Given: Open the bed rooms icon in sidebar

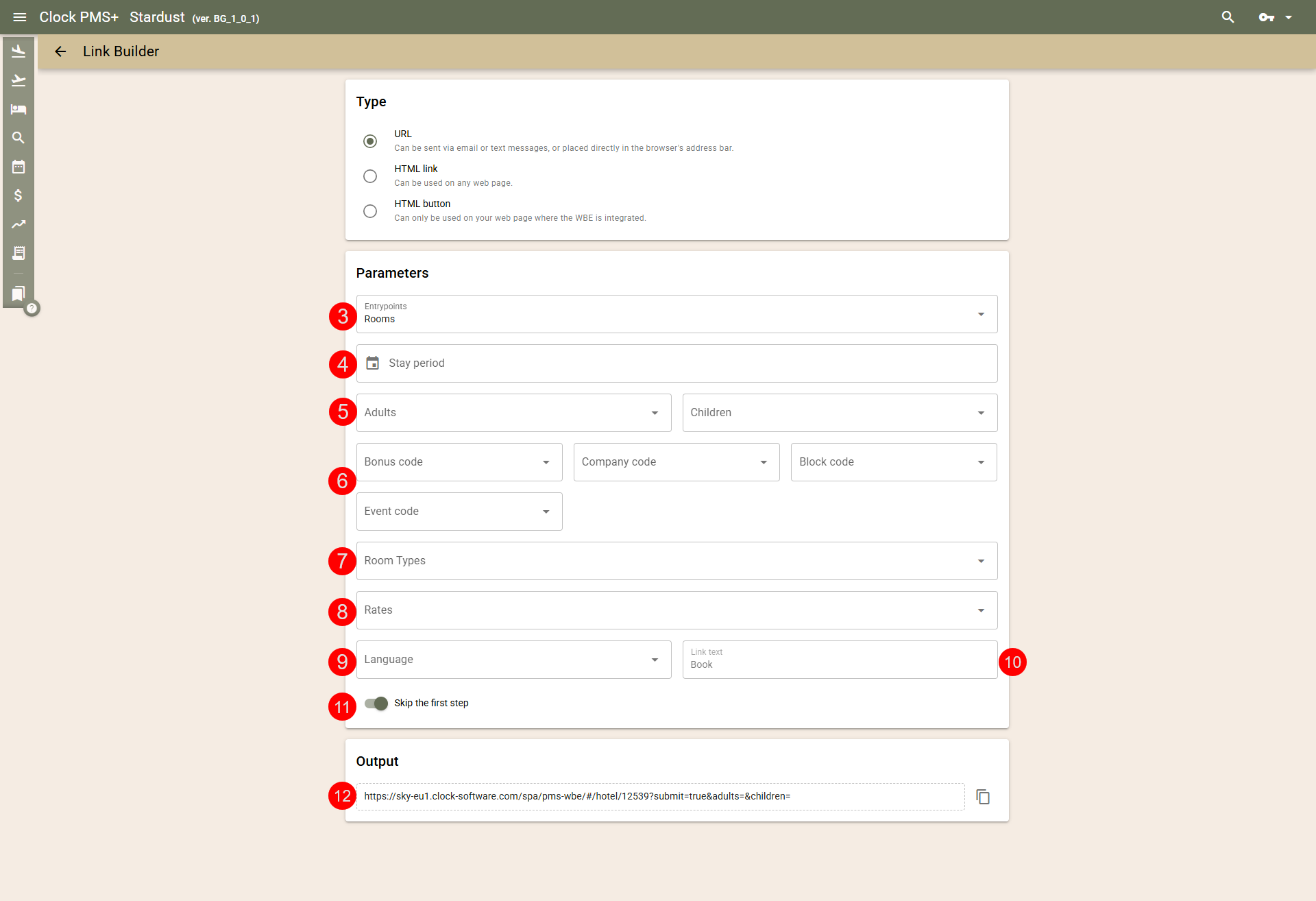Looking at the screenshot, I should click(x=19, y=109).
